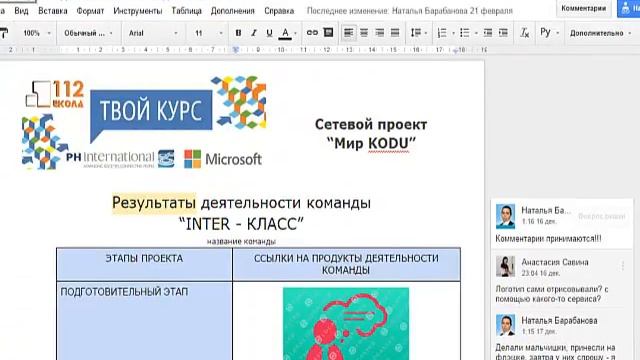Viewport: 640px width, 360px height.
Task: Open the 'Таблица' menu
Action: tap(187, 11)
